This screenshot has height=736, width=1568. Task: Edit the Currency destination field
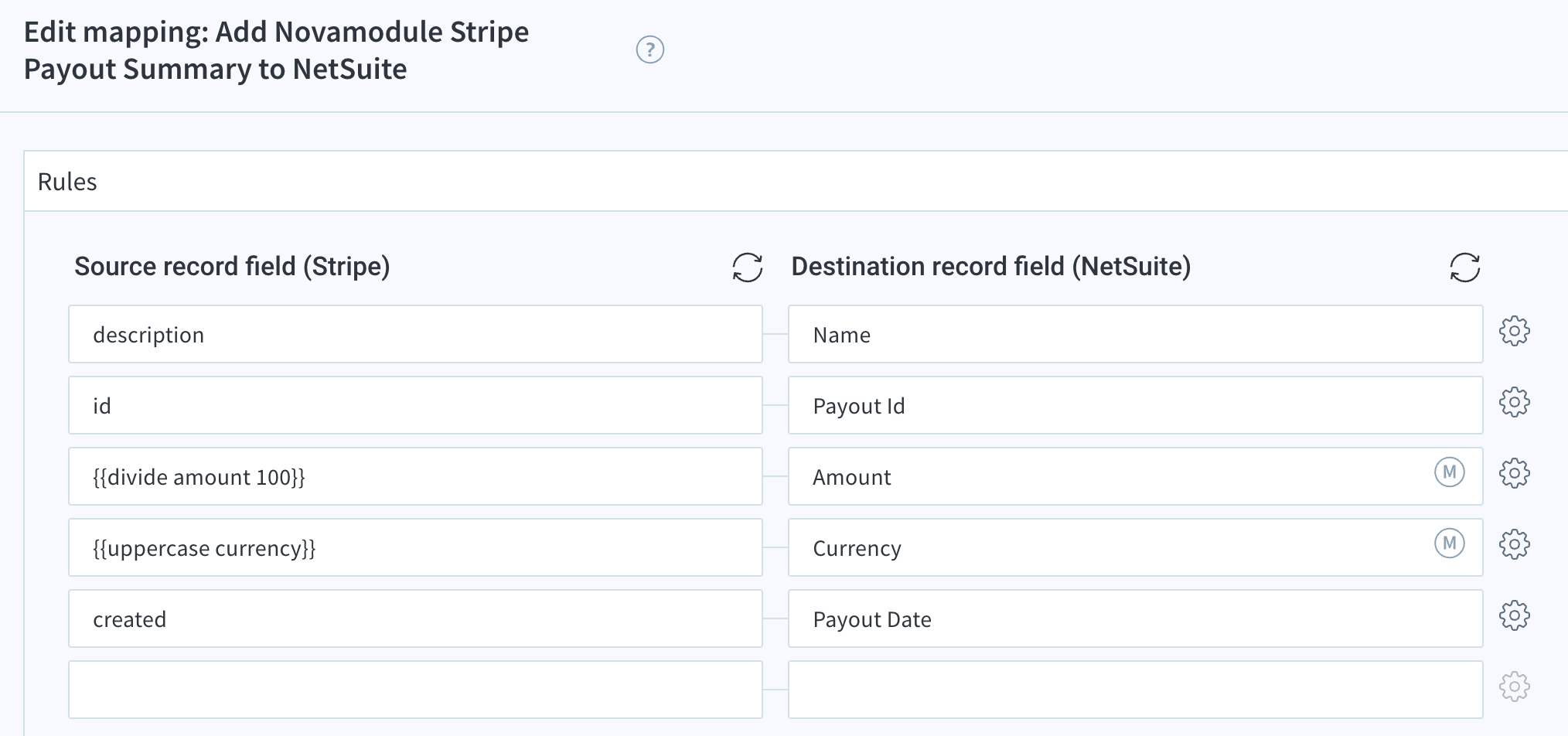pyautogui.click(x=1136, y=547)
